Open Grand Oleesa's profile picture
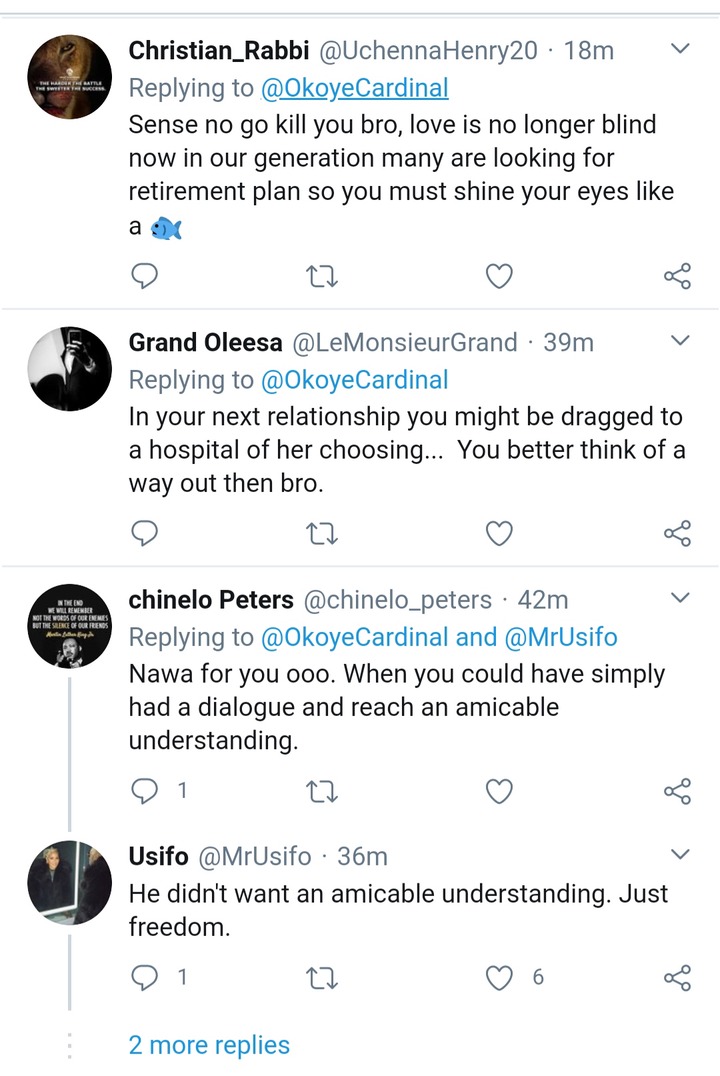720x1076 pixels. tap(69, 369)
